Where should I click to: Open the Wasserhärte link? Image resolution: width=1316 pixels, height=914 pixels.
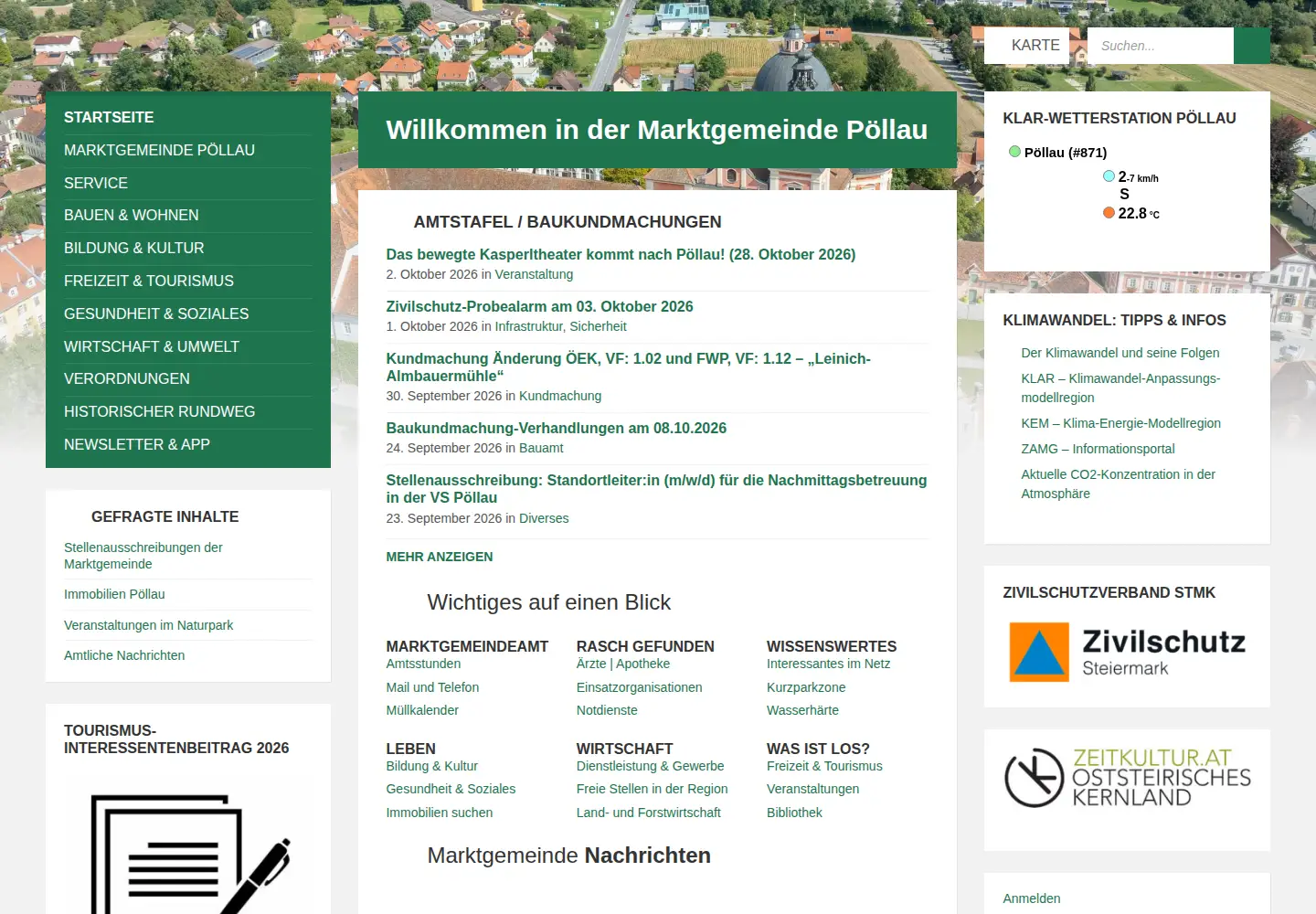[x=802, y=710]
